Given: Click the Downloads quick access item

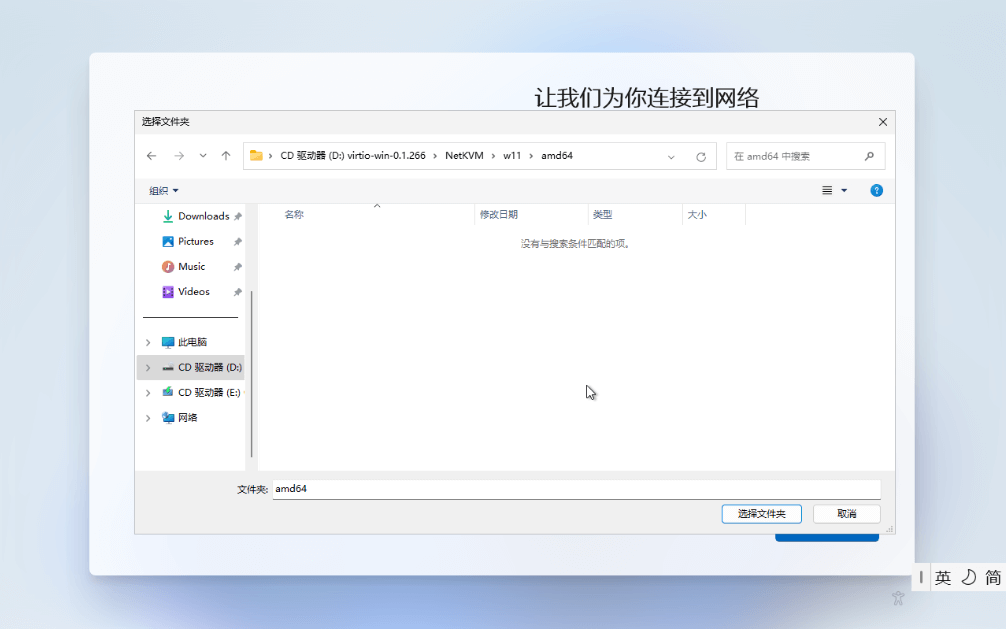Looking at the screenshot, I should point(203,216).
